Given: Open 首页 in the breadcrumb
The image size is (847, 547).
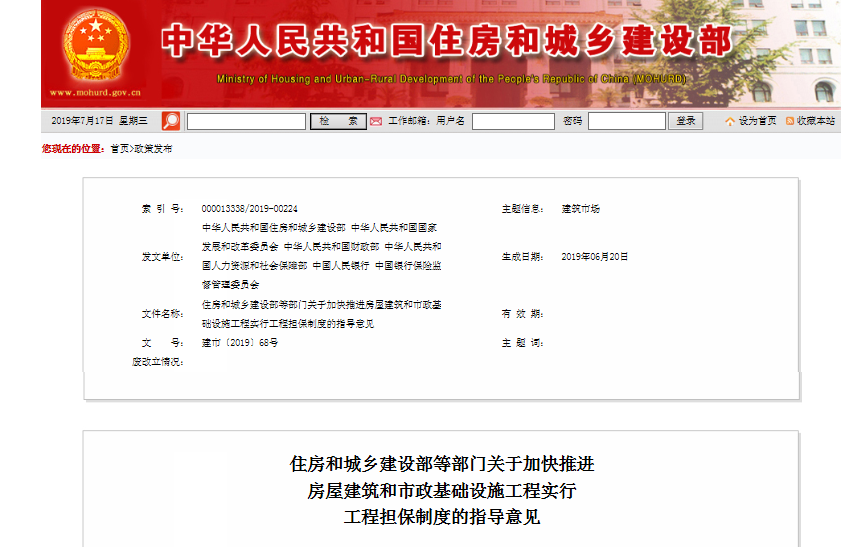Looking at the screenshot, I should 119,148.
